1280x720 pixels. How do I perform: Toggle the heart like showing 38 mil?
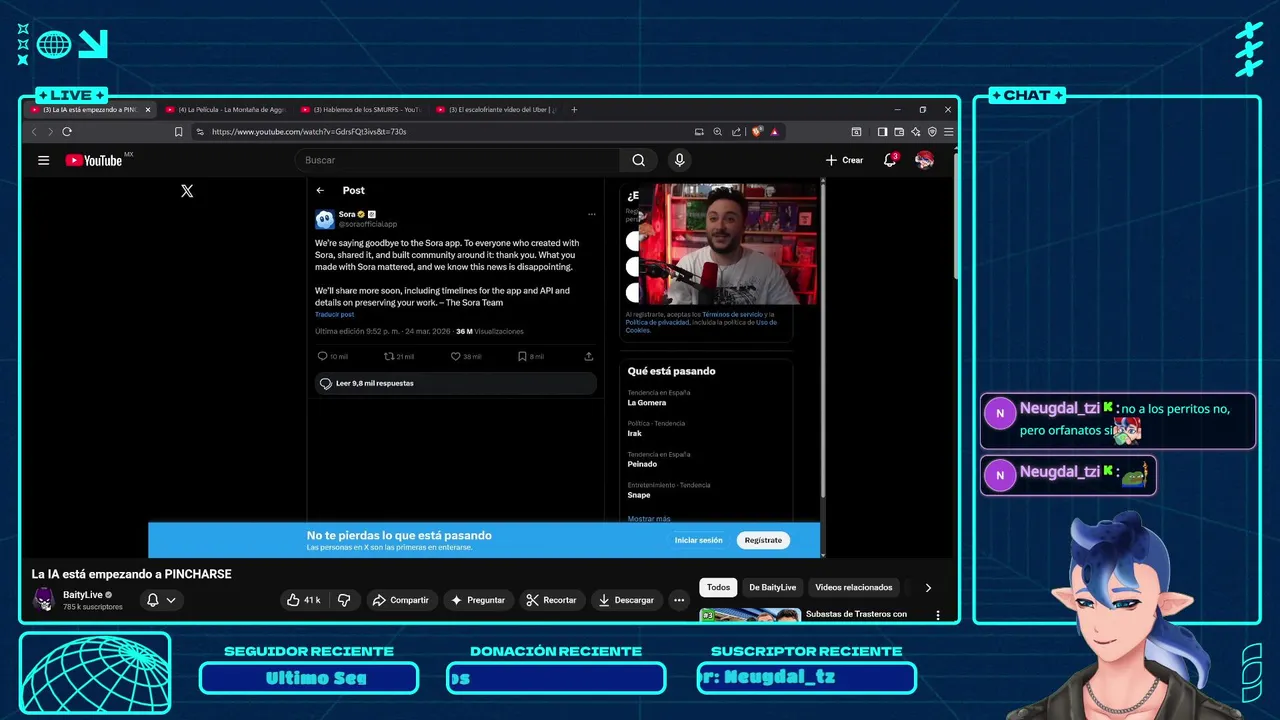coord(455,356)
